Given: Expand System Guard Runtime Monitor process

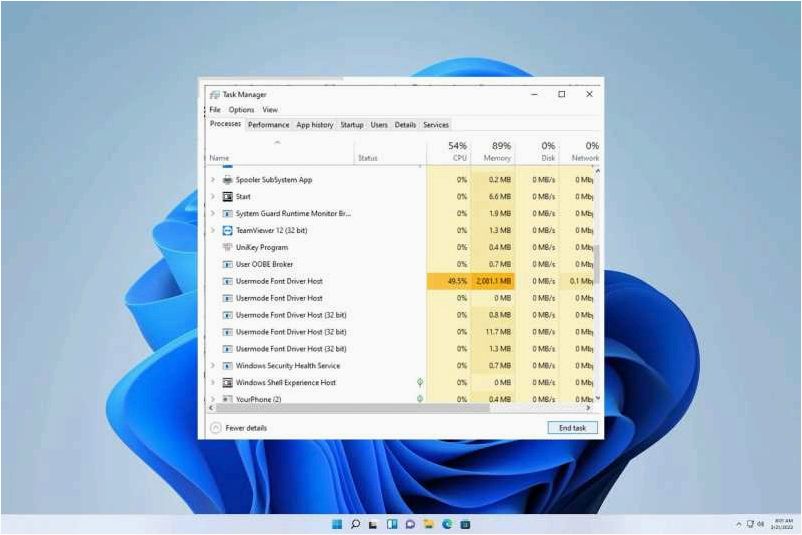Looking at the screenshot, I should pos(213,214).
